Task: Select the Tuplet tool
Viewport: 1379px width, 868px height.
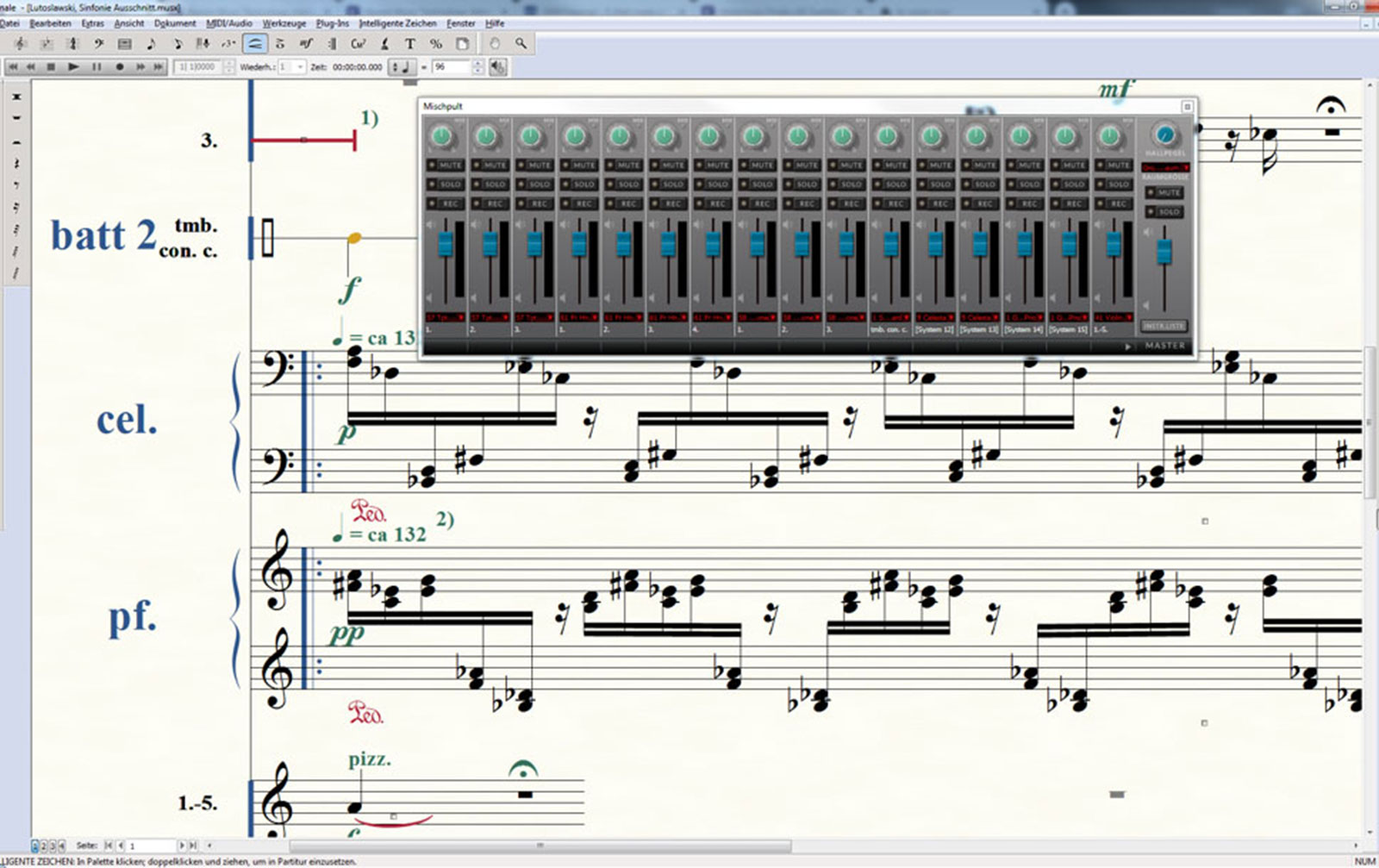Action: click(228, 43)
